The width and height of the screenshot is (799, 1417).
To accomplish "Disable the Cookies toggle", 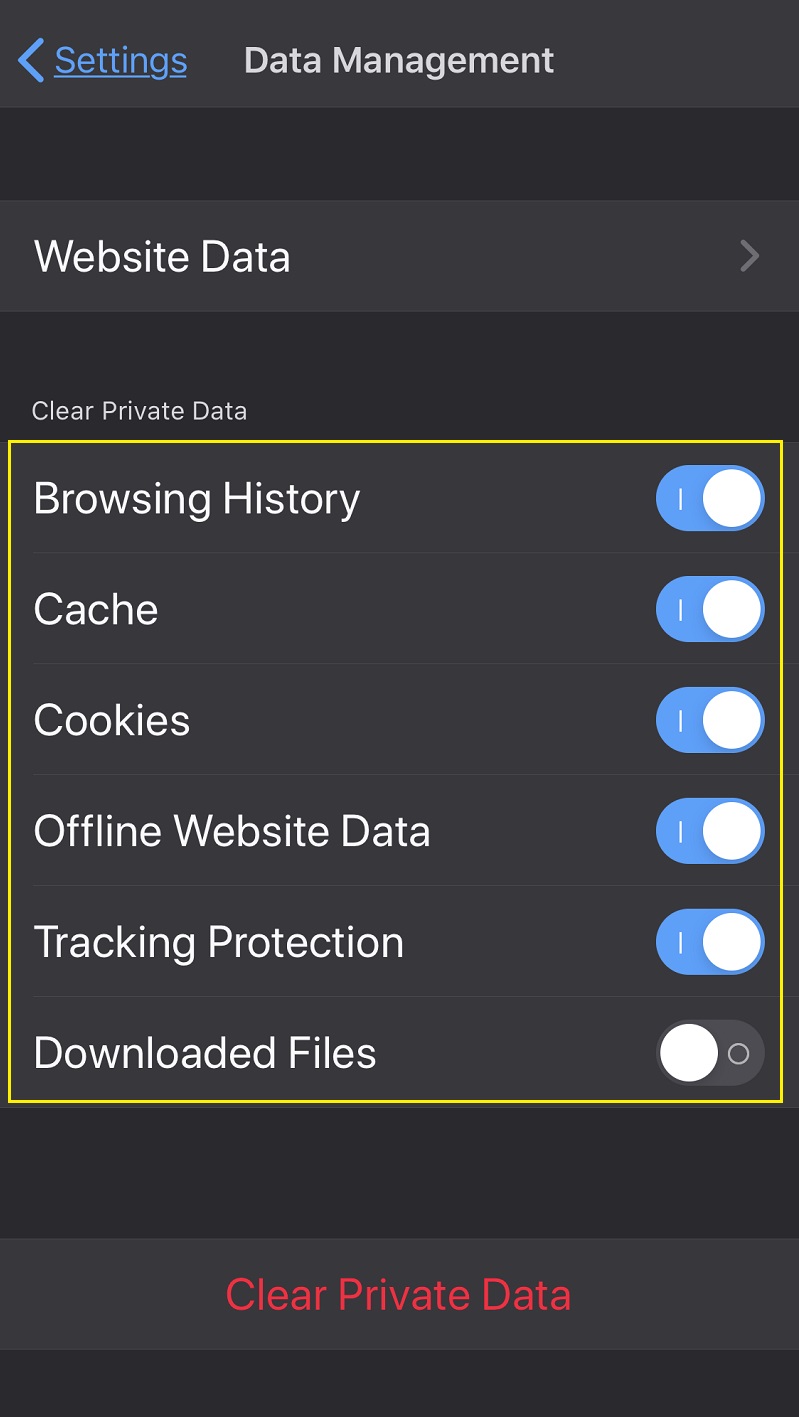I will pos(710,719).
